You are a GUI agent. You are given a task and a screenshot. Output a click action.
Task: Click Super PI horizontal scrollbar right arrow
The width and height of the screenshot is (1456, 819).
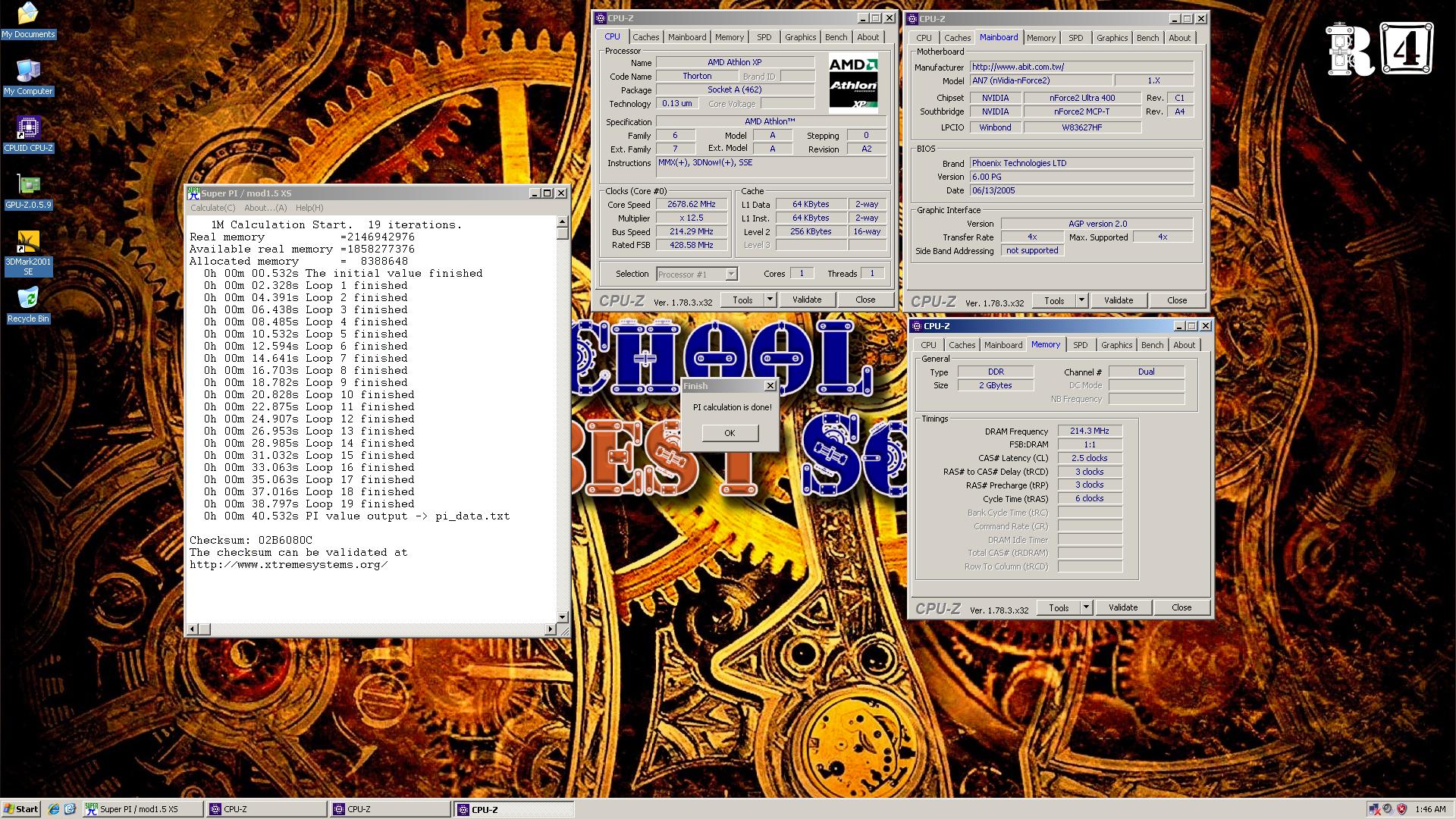[x=551, y=629]
